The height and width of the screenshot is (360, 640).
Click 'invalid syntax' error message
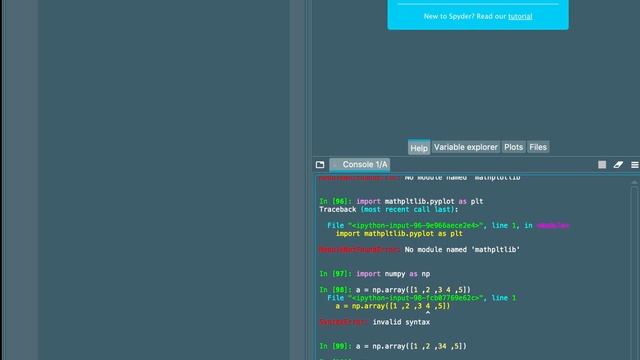(401, 322)
